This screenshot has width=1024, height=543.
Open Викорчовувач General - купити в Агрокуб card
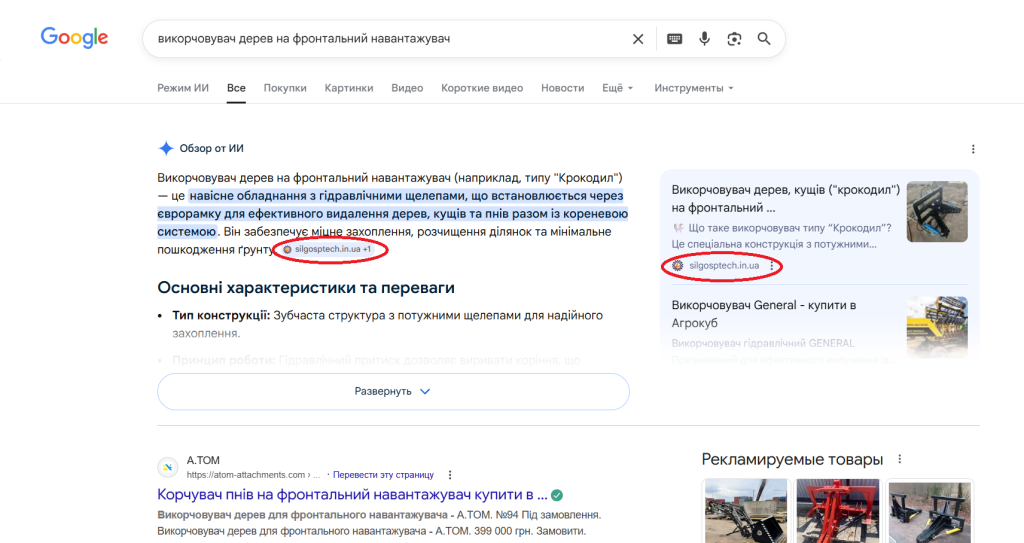(763, 314)
